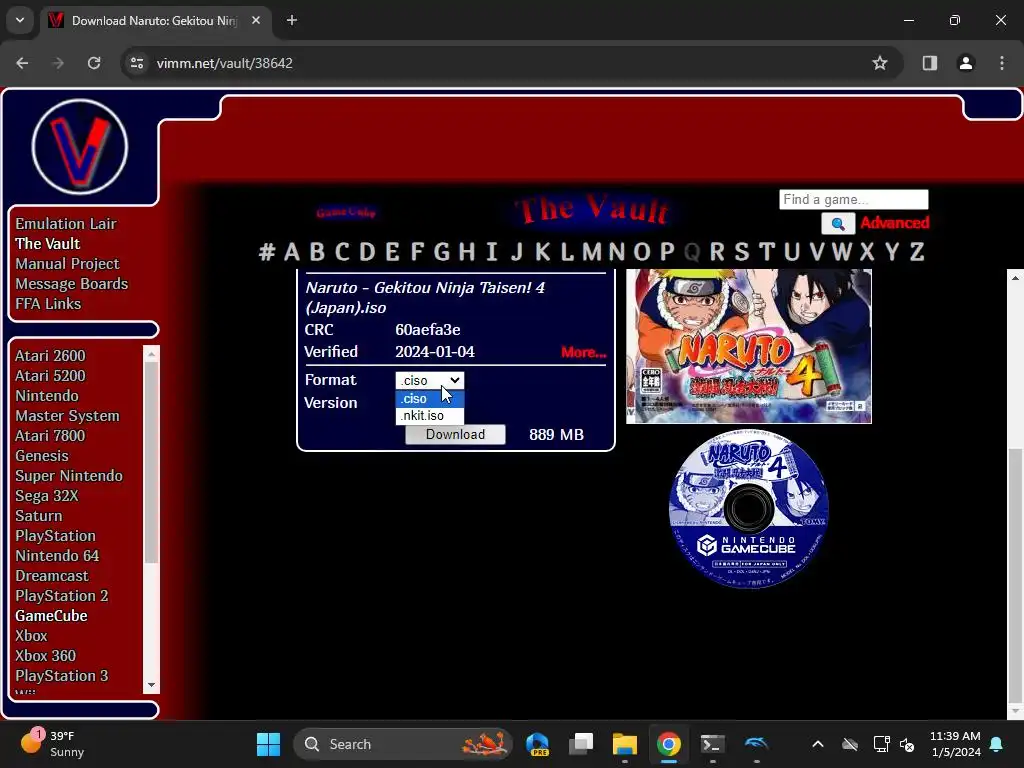Open a new browser tab
Viewport: 1024px width, 768px height.
(x=292, y=20)
